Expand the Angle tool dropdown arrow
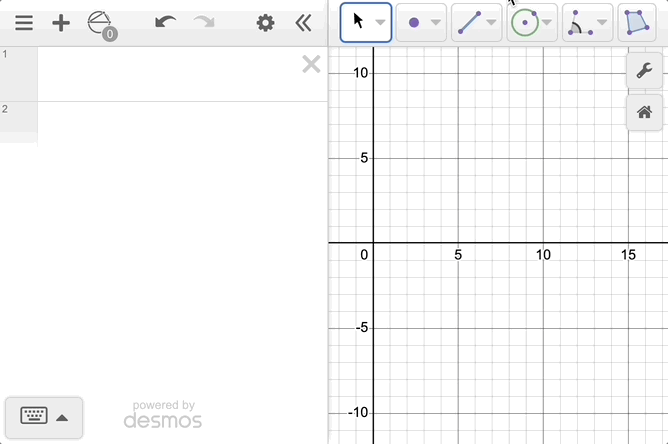Viewport: 668px width, 444px height. tap(602, 22)
